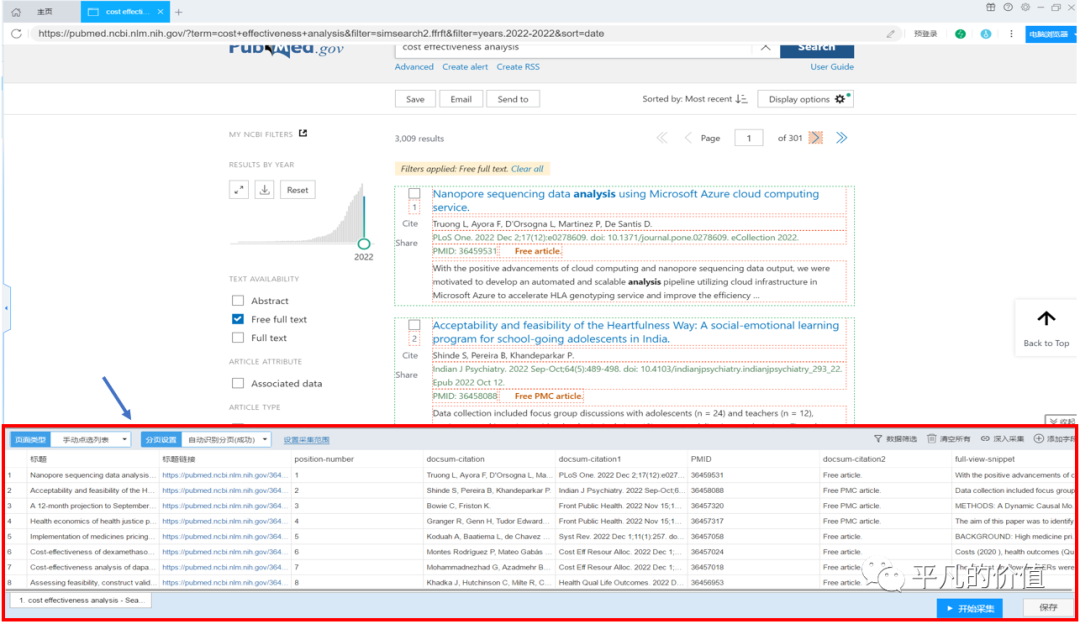
Task: Open the User Guide link
Action: [832, 67]
